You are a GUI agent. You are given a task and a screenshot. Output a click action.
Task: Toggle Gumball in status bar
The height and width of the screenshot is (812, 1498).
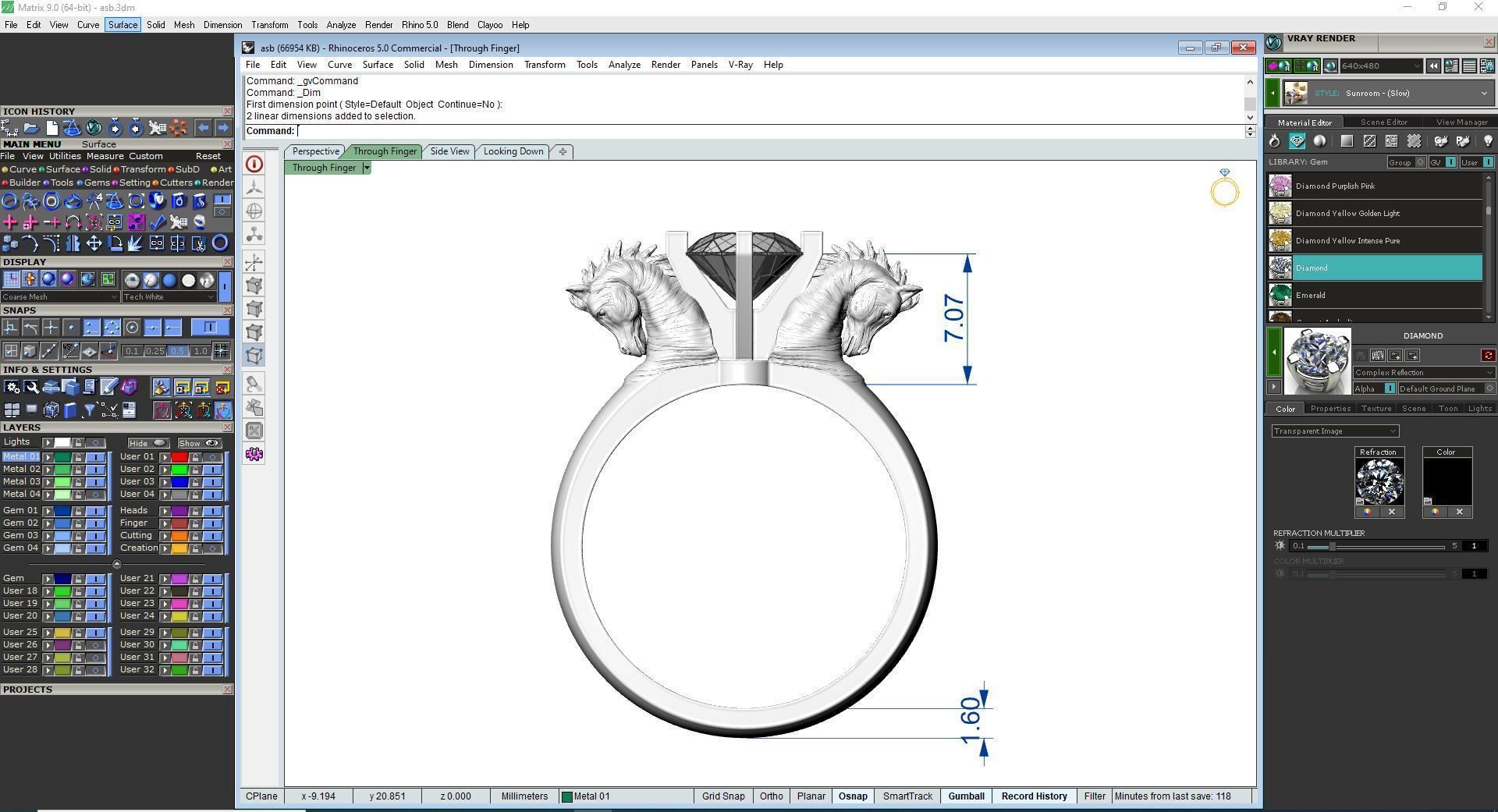click(x=966, y=796)
